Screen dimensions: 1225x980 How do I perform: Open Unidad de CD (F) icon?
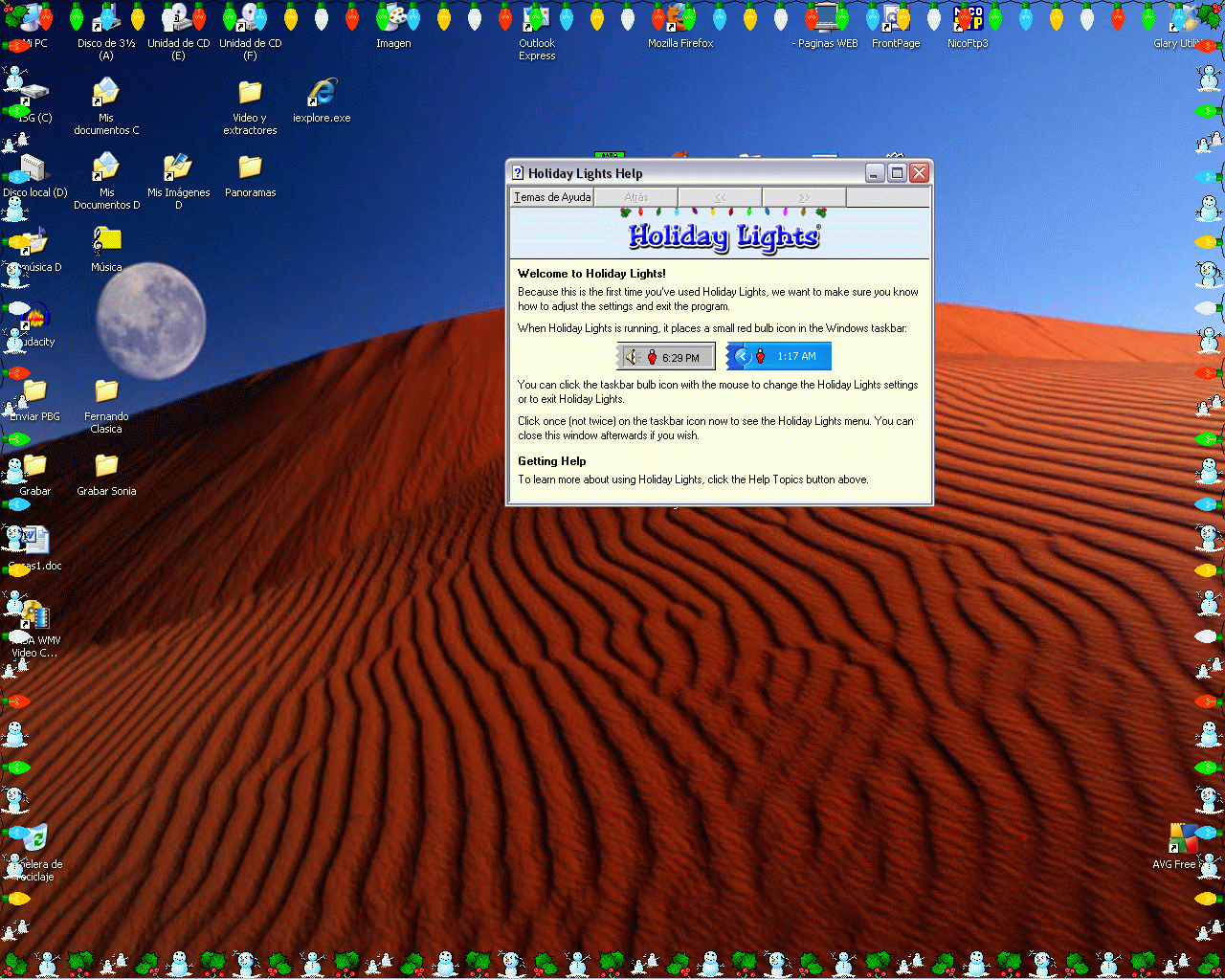250,17
